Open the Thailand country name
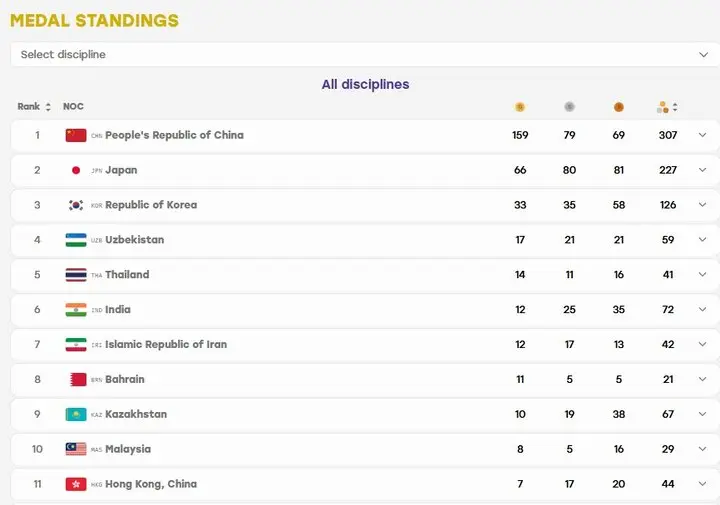The image size is (720, 505). tap(127, 275)
